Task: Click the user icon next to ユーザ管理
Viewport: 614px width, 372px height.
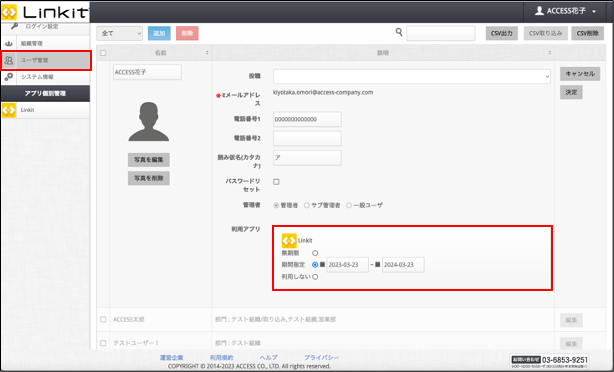Action: coord(9,60)
